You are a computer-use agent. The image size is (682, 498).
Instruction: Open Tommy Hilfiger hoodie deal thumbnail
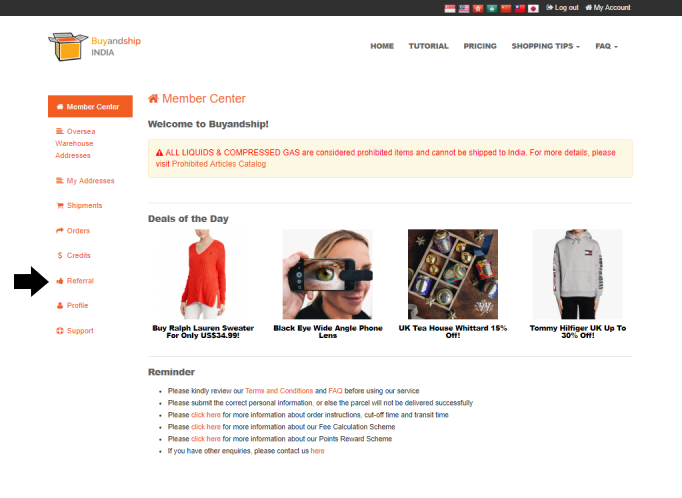click(578, 274)
